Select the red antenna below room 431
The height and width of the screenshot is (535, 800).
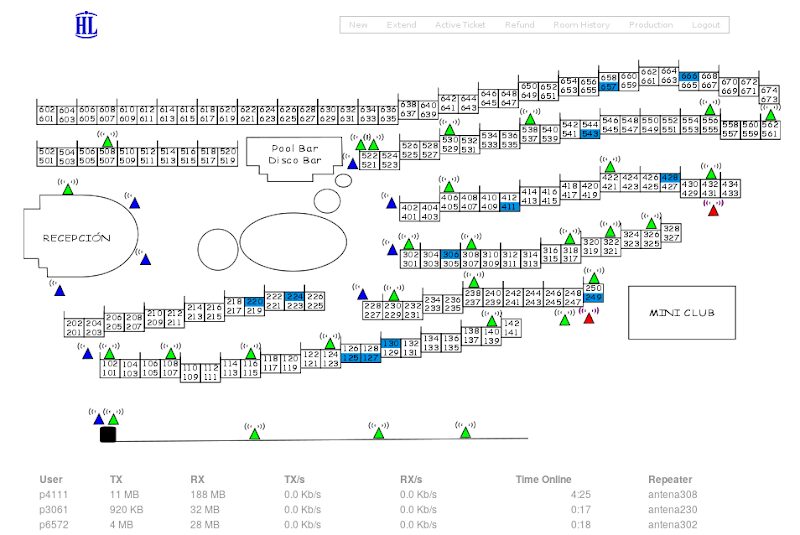713,210
